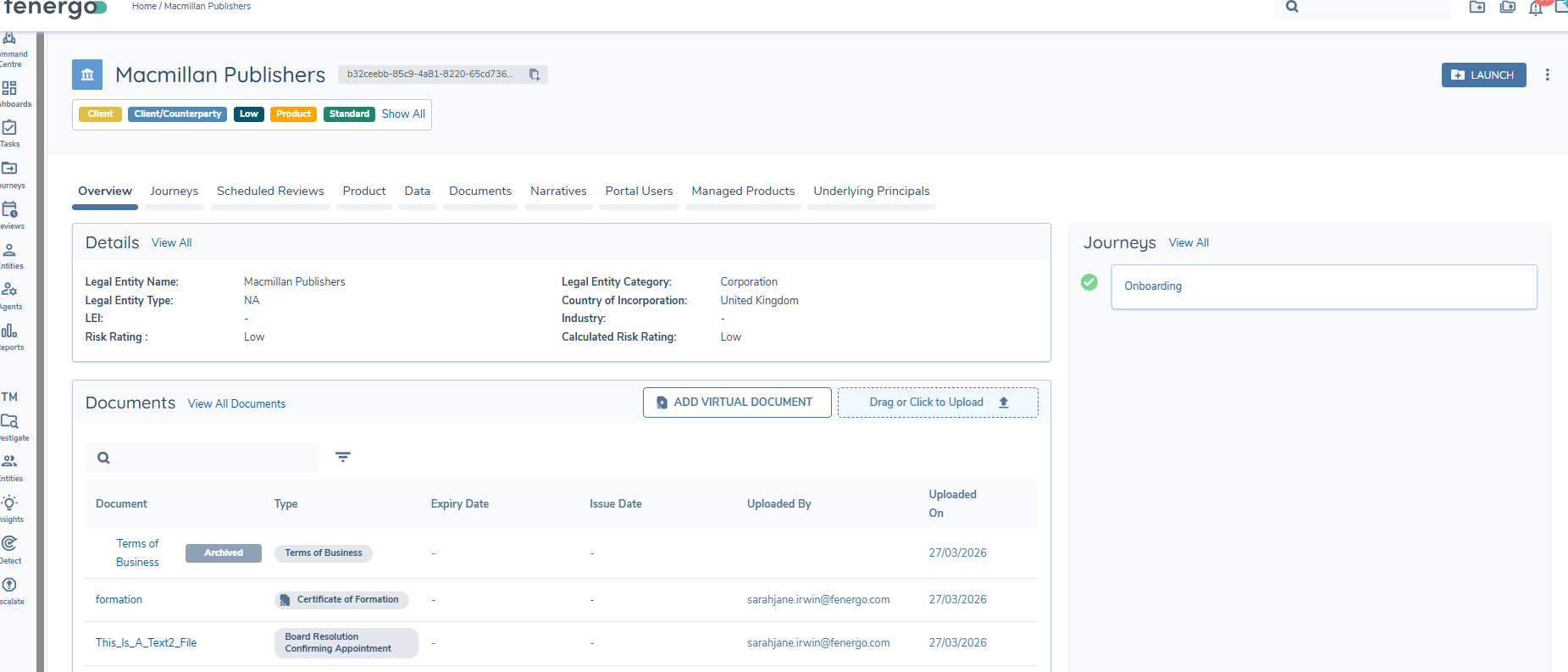Open Escalate icon in sidebar

pos(10,591)
